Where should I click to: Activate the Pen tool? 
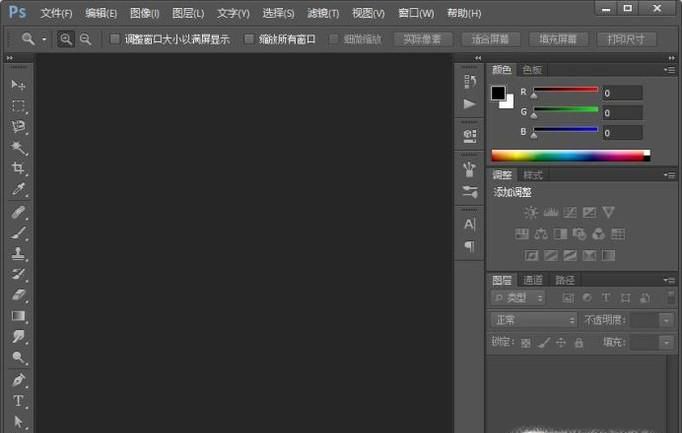coord(18,380)
